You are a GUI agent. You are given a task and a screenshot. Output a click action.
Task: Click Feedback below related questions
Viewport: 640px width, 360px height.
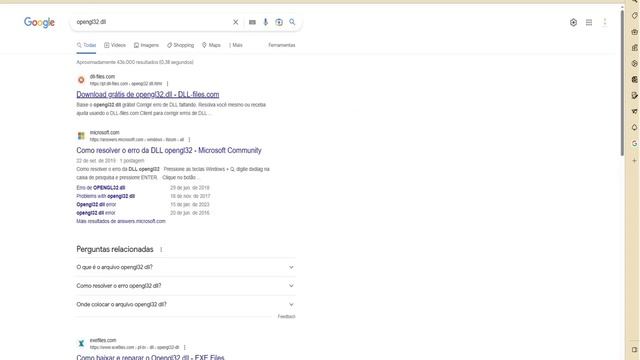(x=287, y=317)
